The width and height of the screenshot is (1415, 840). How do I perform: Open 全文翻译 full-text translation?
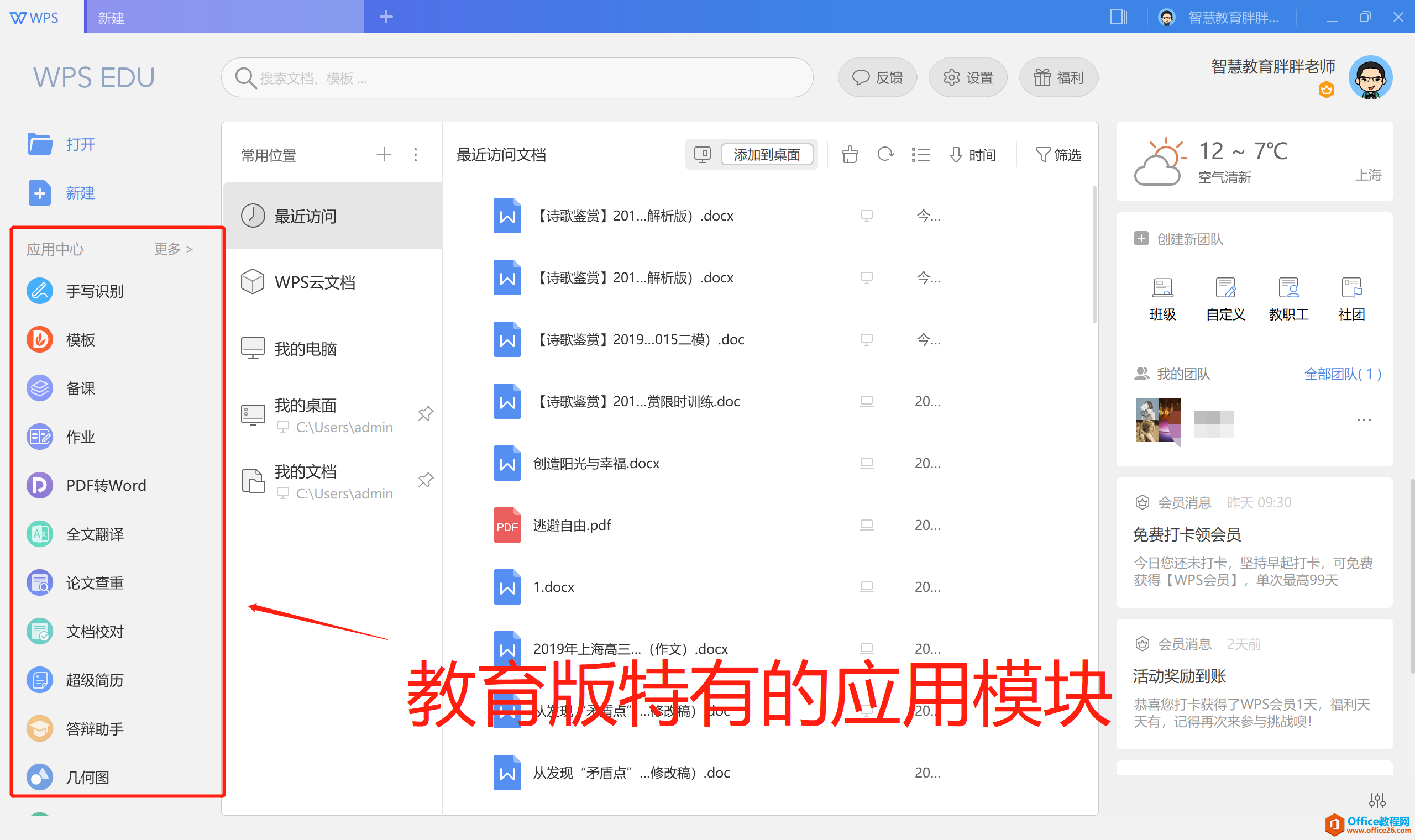(x=75, y=534)
